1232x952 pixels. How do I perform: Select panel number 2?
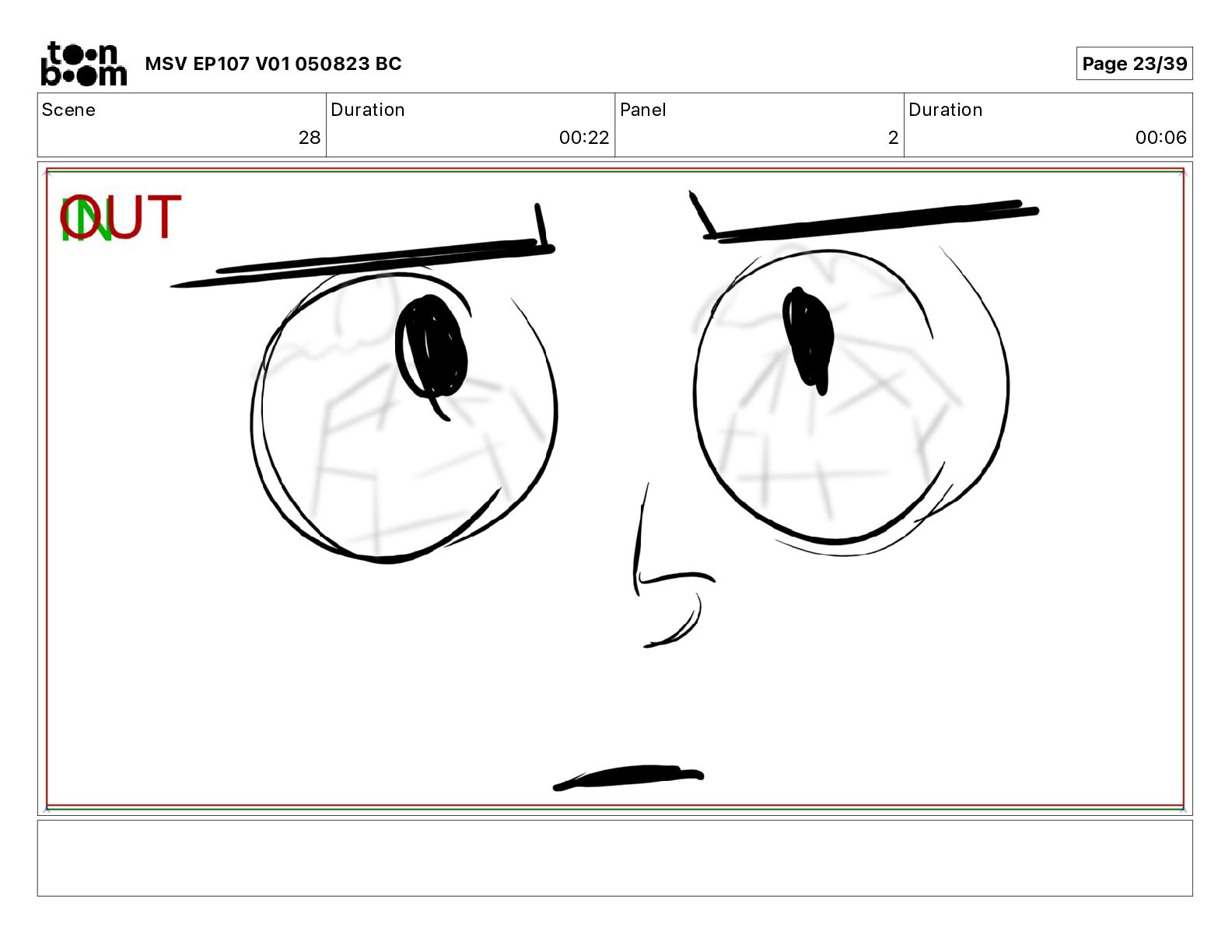point(893,138)
